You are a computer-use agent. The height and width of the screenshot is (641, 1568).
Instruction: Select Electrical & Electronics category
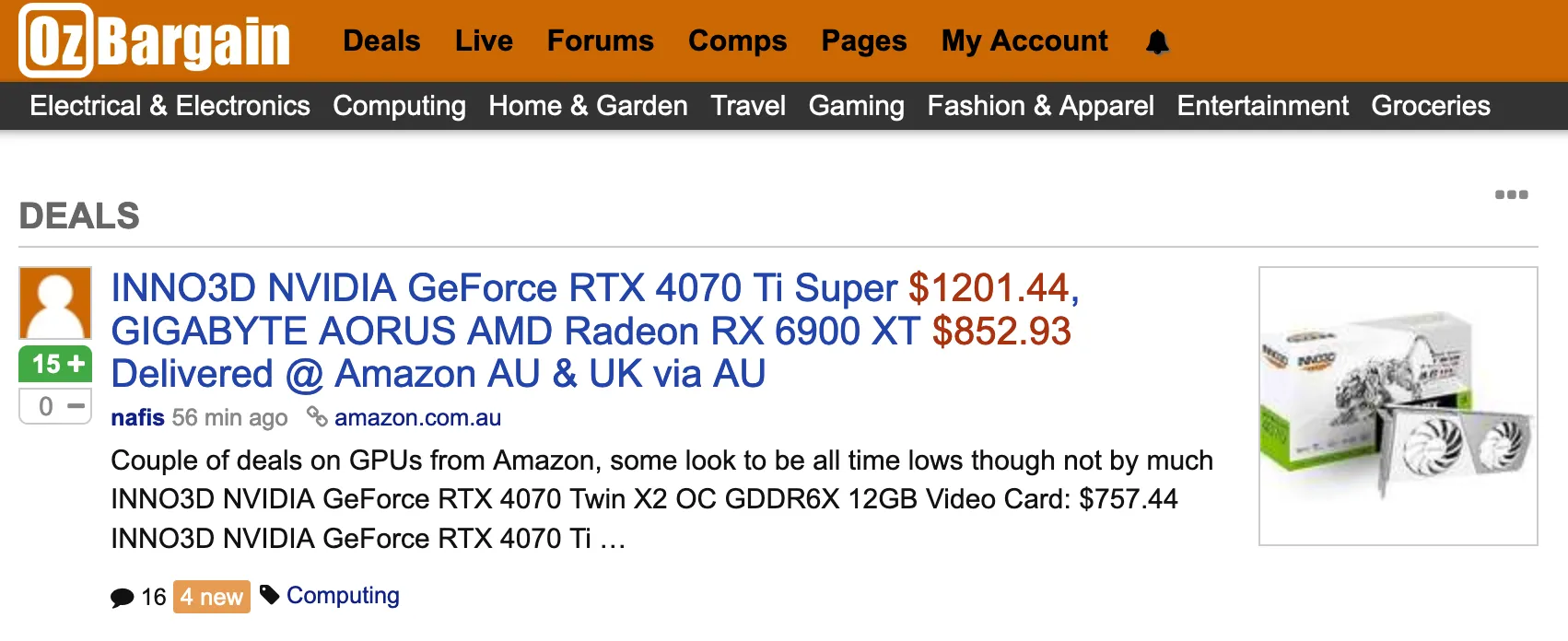[x=170, y=106]
